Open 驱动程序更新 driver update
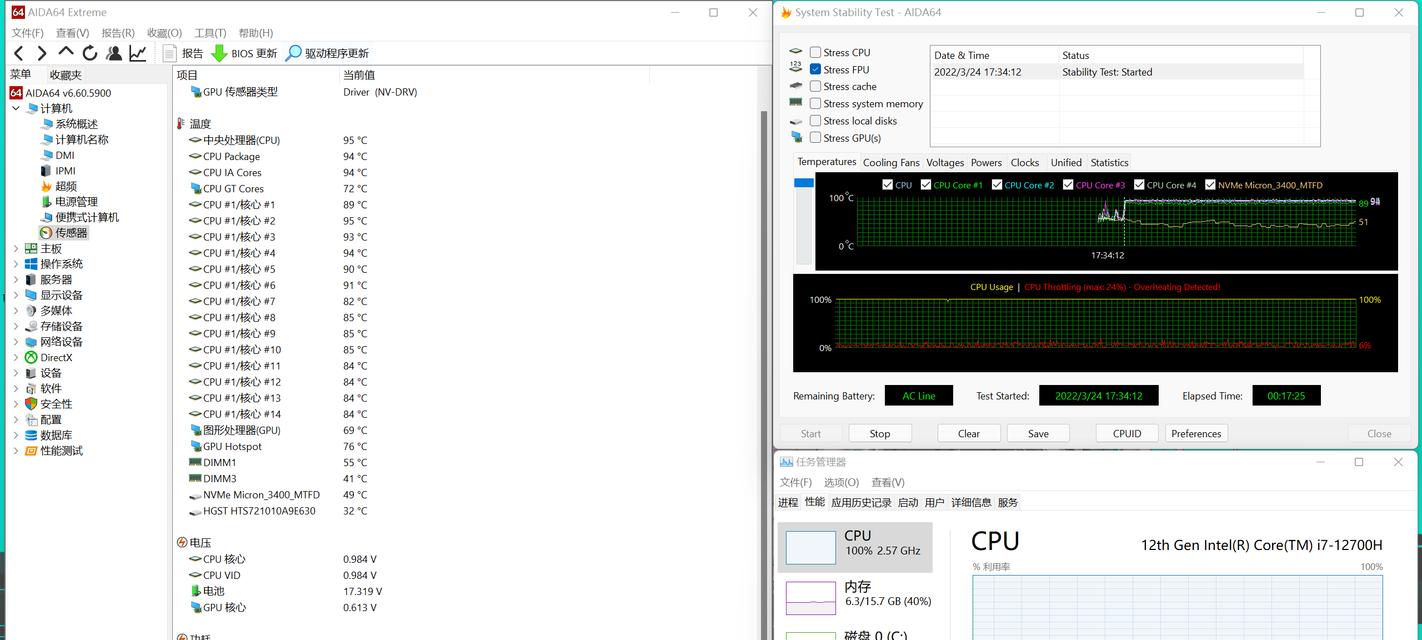Viewport: 1422px width, 640px height. [327, 53]
